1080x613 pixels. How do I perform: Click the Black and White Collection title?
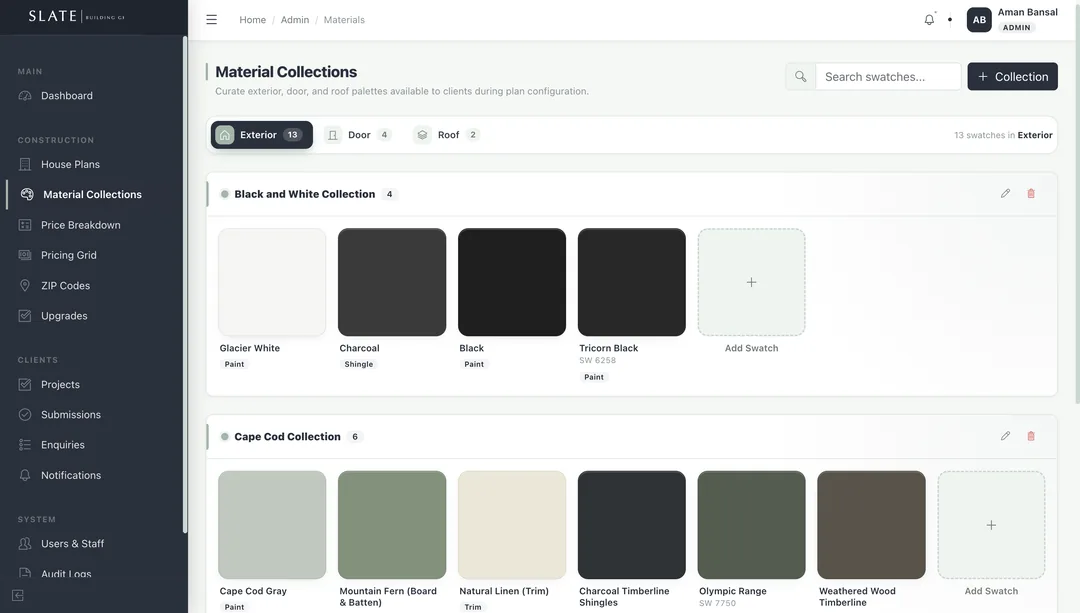click(304, 194)
